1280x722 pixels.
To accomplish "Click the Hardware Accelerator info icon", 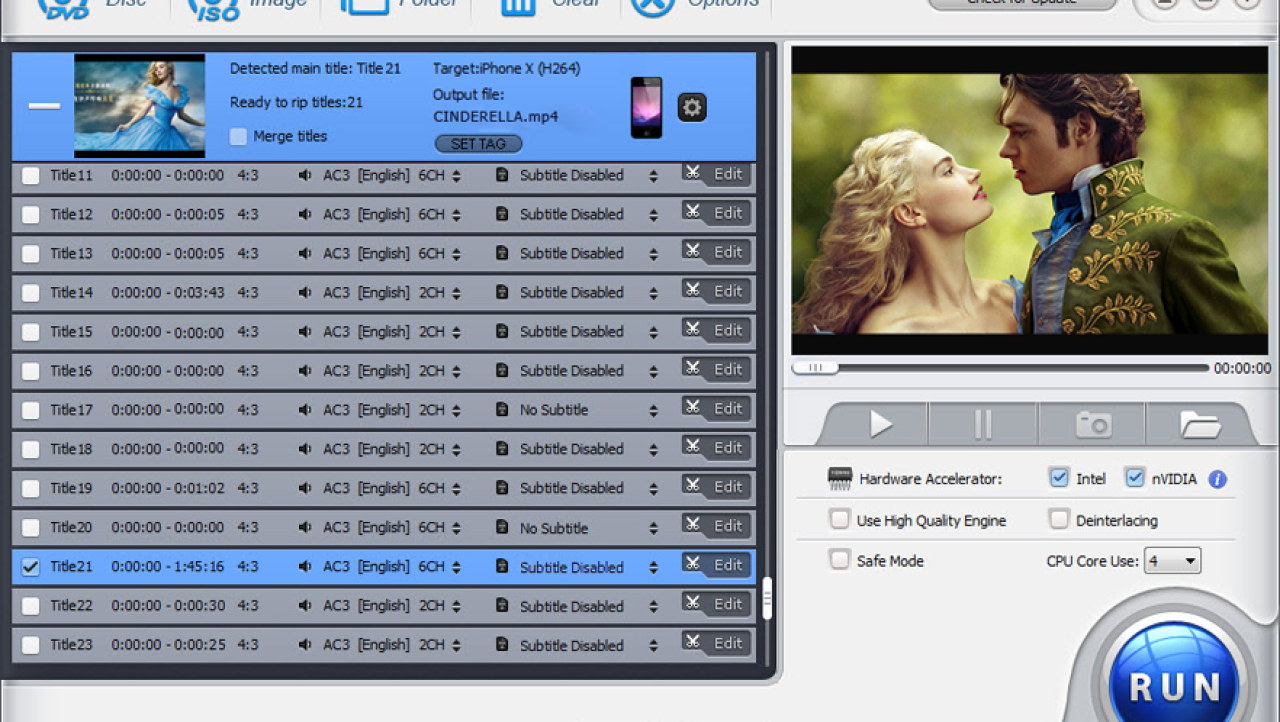I will (x=1217, y=479).
